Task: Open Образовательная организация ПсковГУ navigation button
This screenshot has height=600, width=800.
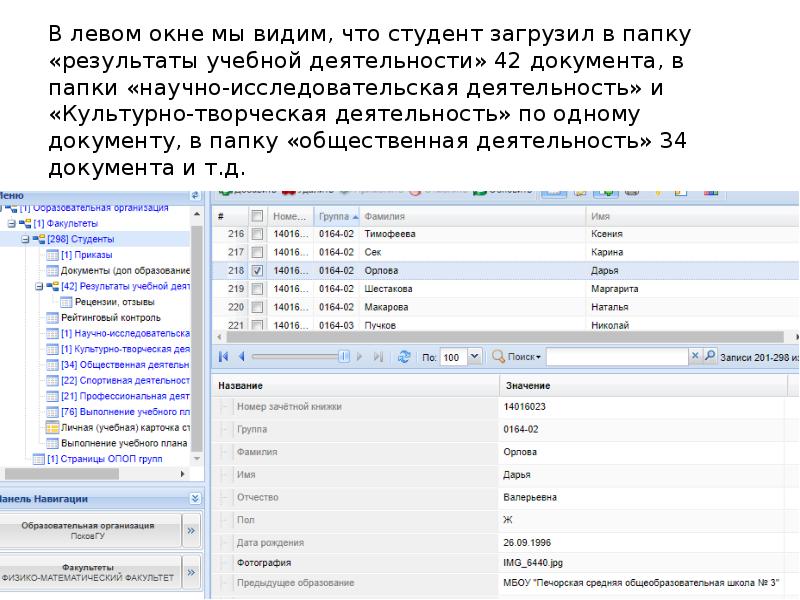Action: [x=88, y=531]
